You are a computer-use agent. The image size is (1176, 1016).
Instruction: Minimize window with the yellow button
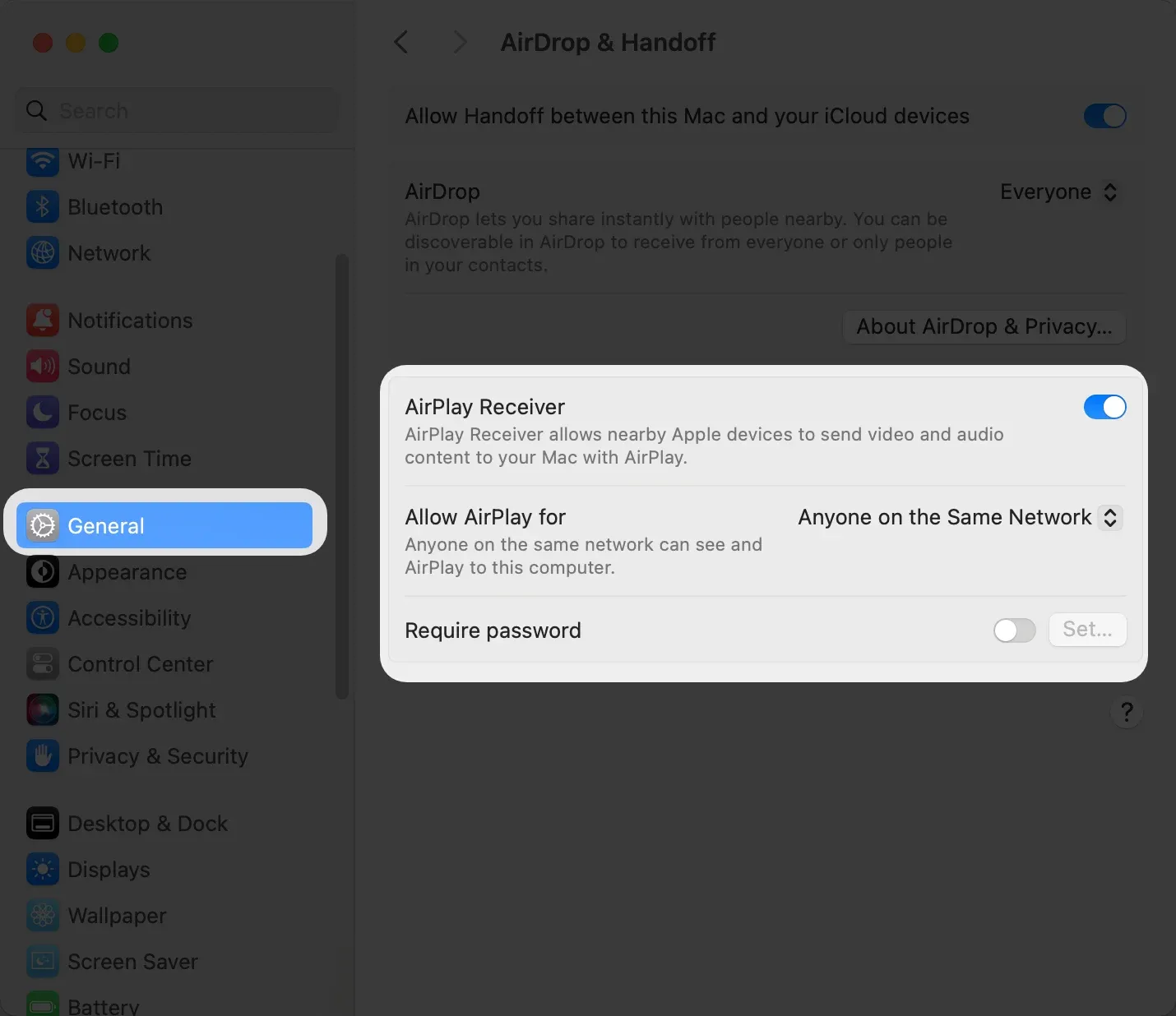[x=76, y=43]
